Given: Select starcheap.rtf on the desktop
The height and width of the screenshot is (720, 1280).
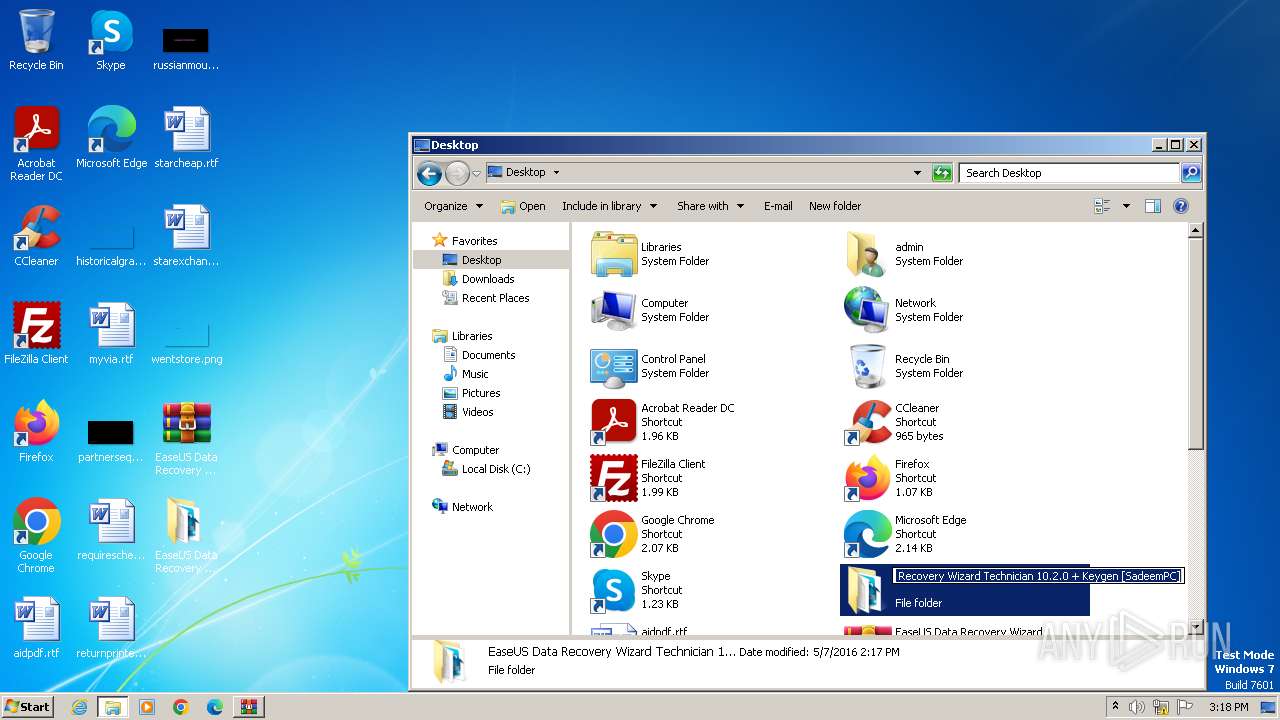Looking at the screenshot, I should click(x=186, y=138).
